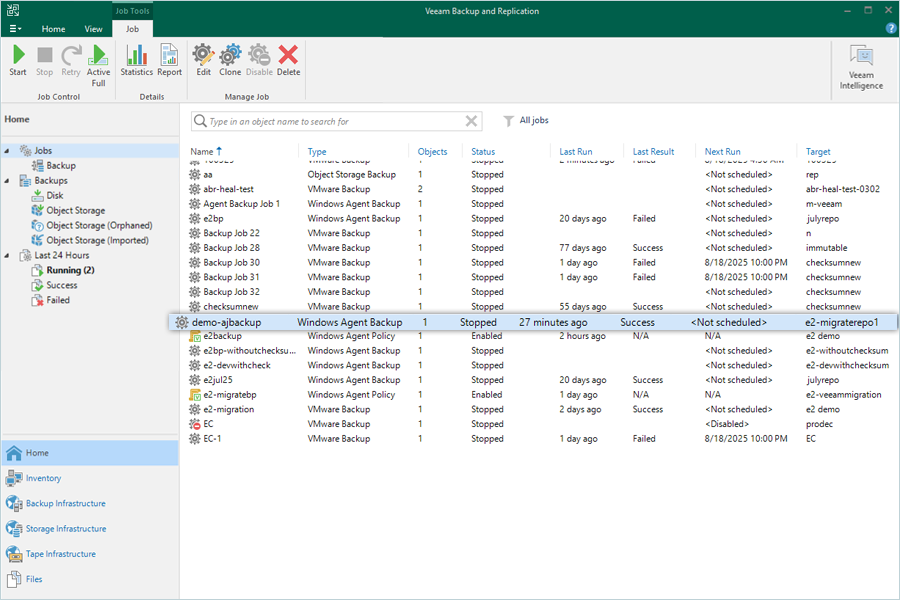
Task: Sort by the Next Run column
Action: 723,152
